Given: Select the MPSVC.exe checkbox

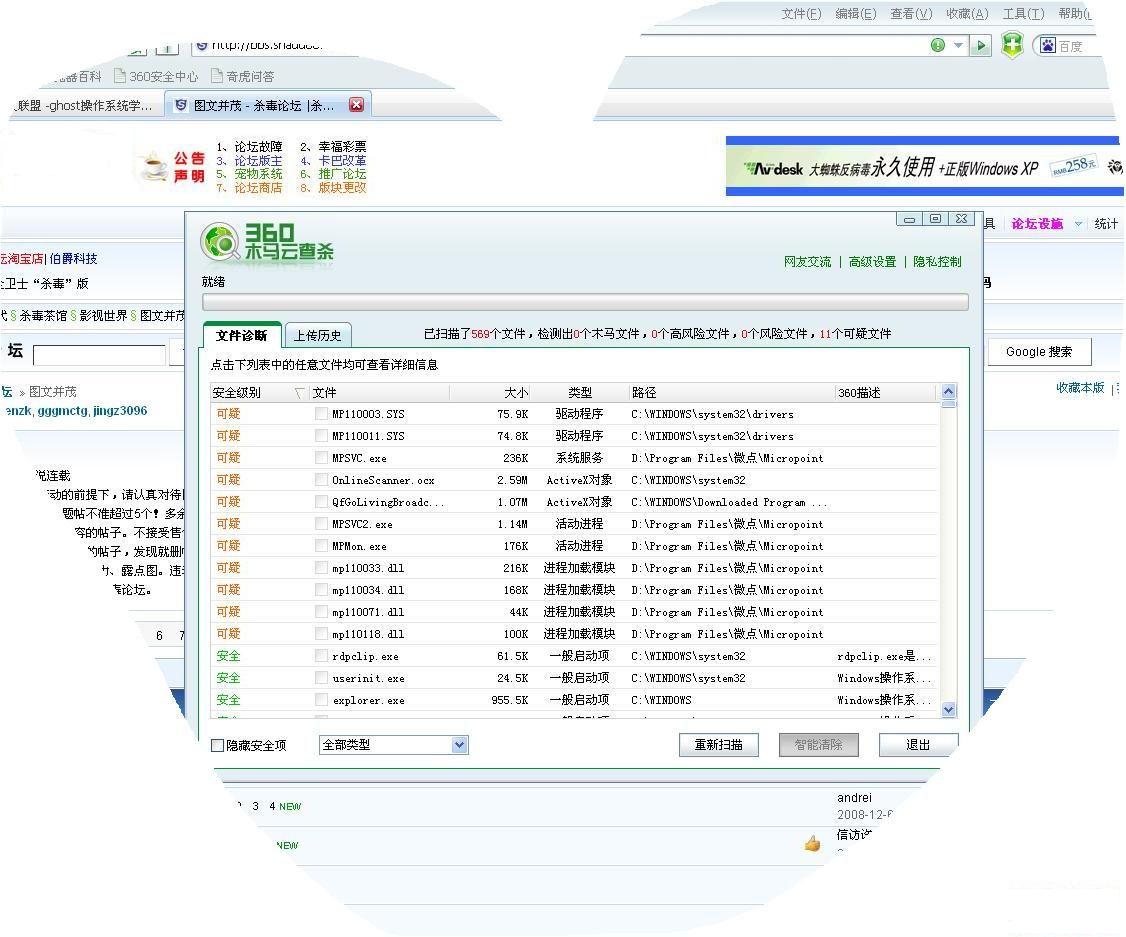Looking at the screenshot, I should 321,457.
